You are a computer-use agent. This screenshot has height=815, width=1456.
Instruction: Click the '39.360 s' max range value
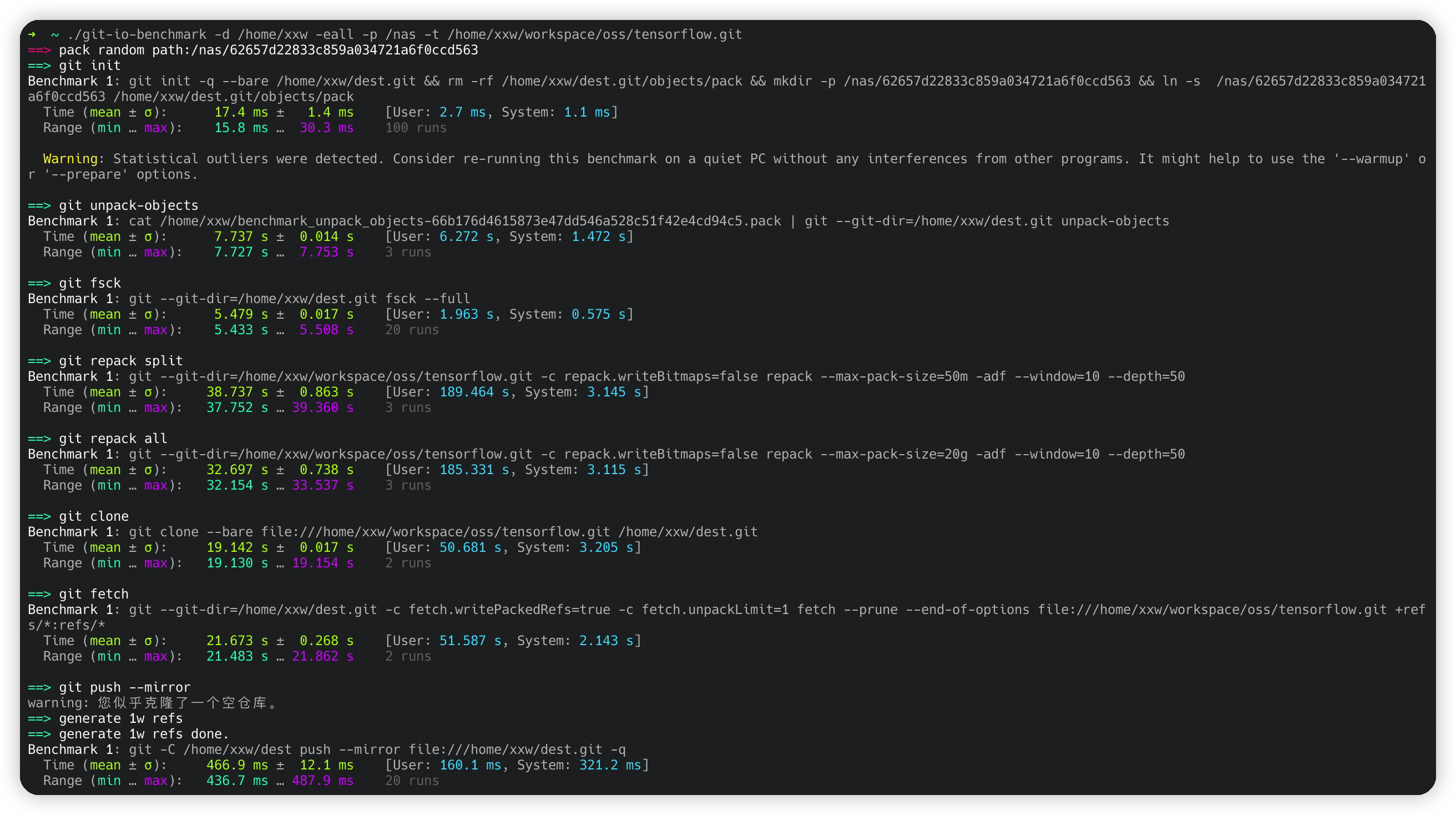point(322,408)
